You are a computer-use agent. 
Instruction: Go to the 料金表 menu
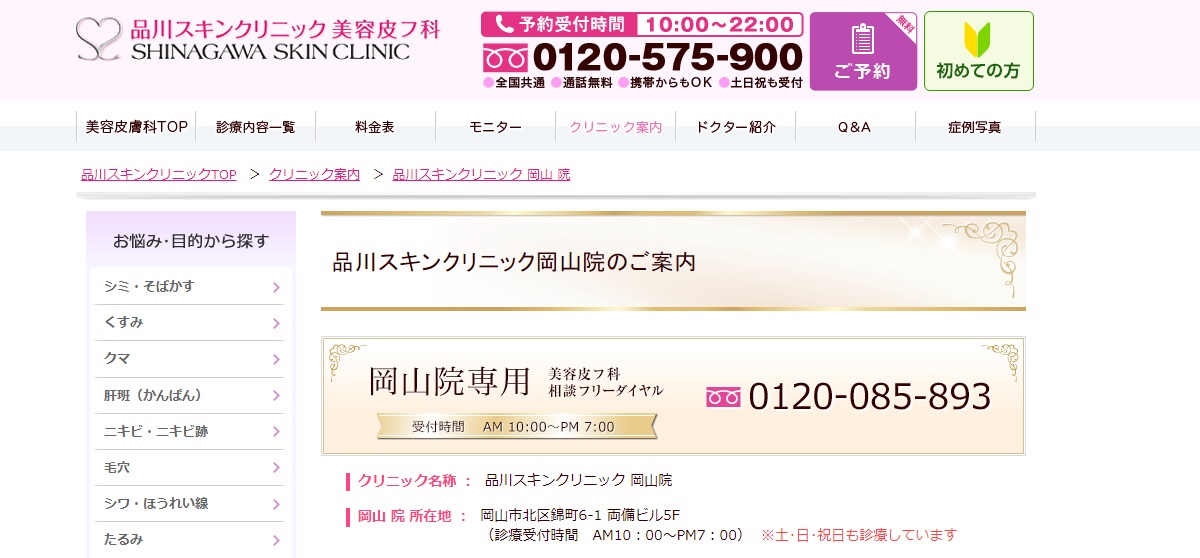click(375, 127)
